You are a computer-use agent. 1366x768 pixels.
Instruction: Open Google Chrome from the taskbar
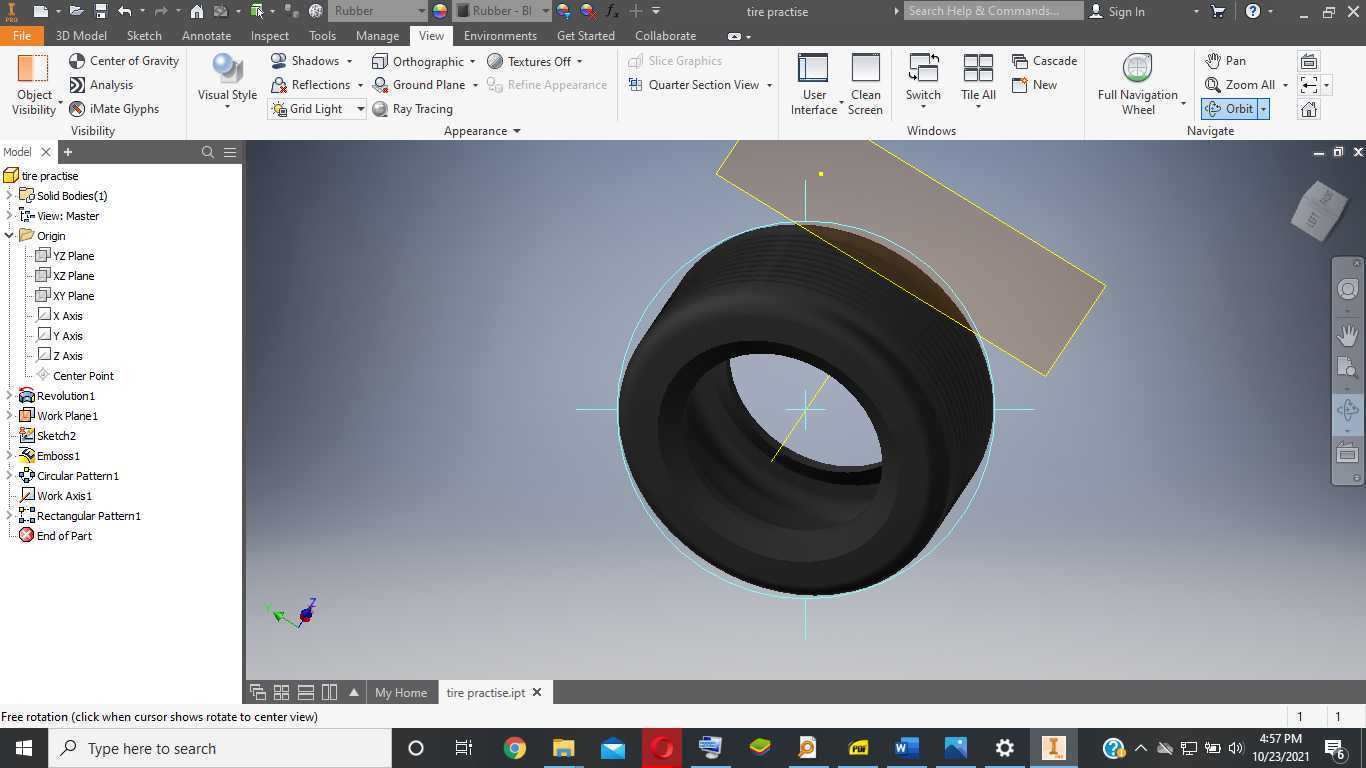[x=514, y=748]
